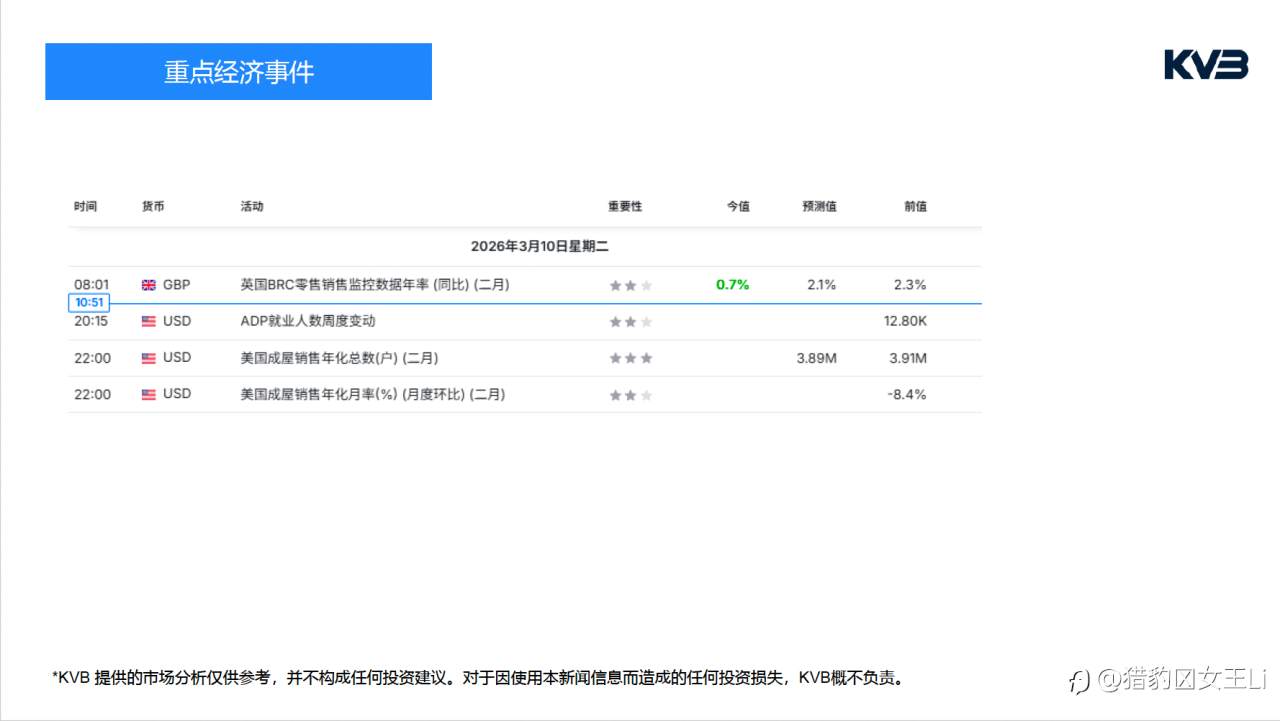
Task: Click the watermark avatar icon bottom right
Action: 1078,682
